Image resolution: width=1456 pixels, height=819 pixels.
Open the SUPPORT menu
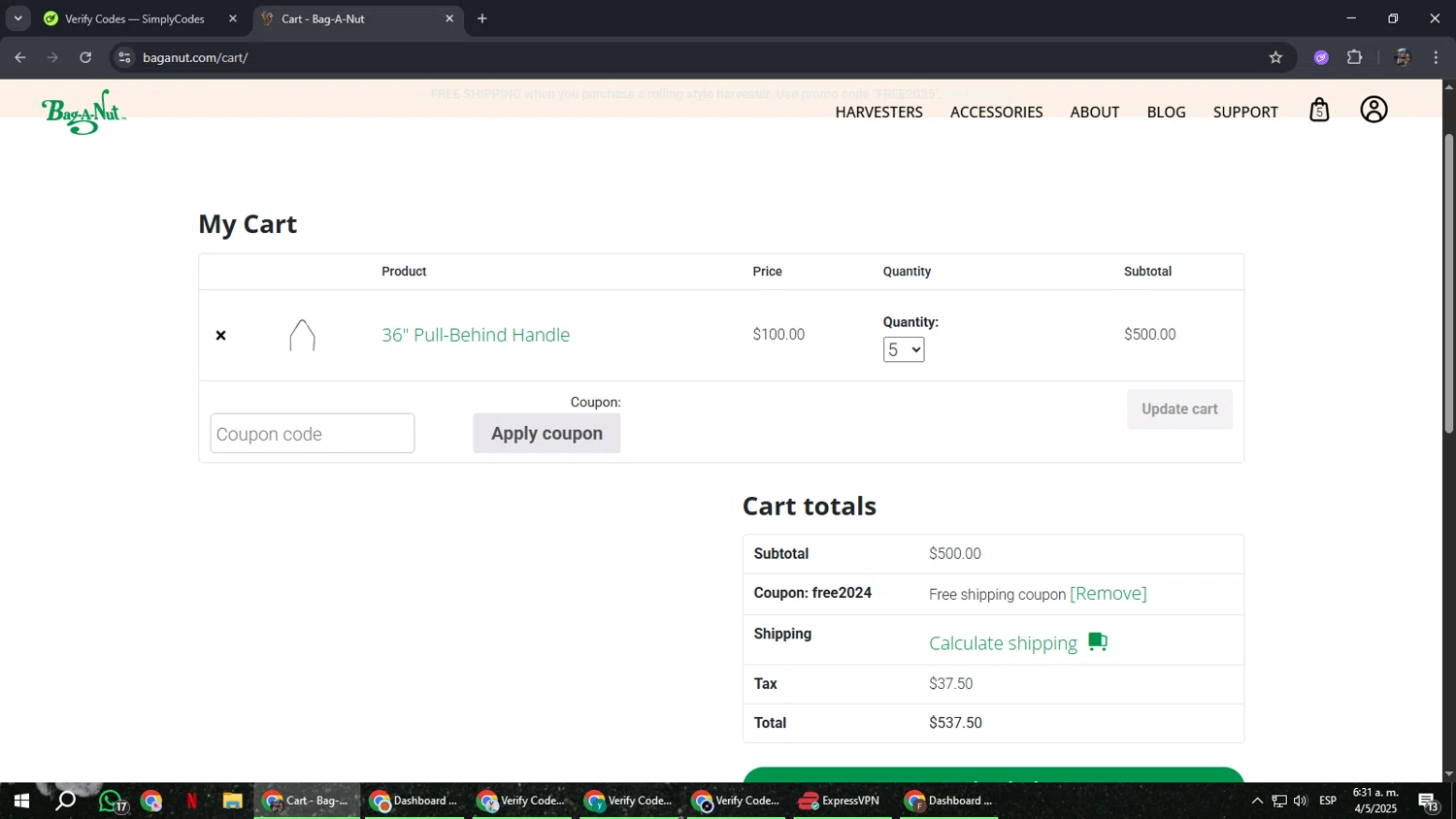point(1245,113)
